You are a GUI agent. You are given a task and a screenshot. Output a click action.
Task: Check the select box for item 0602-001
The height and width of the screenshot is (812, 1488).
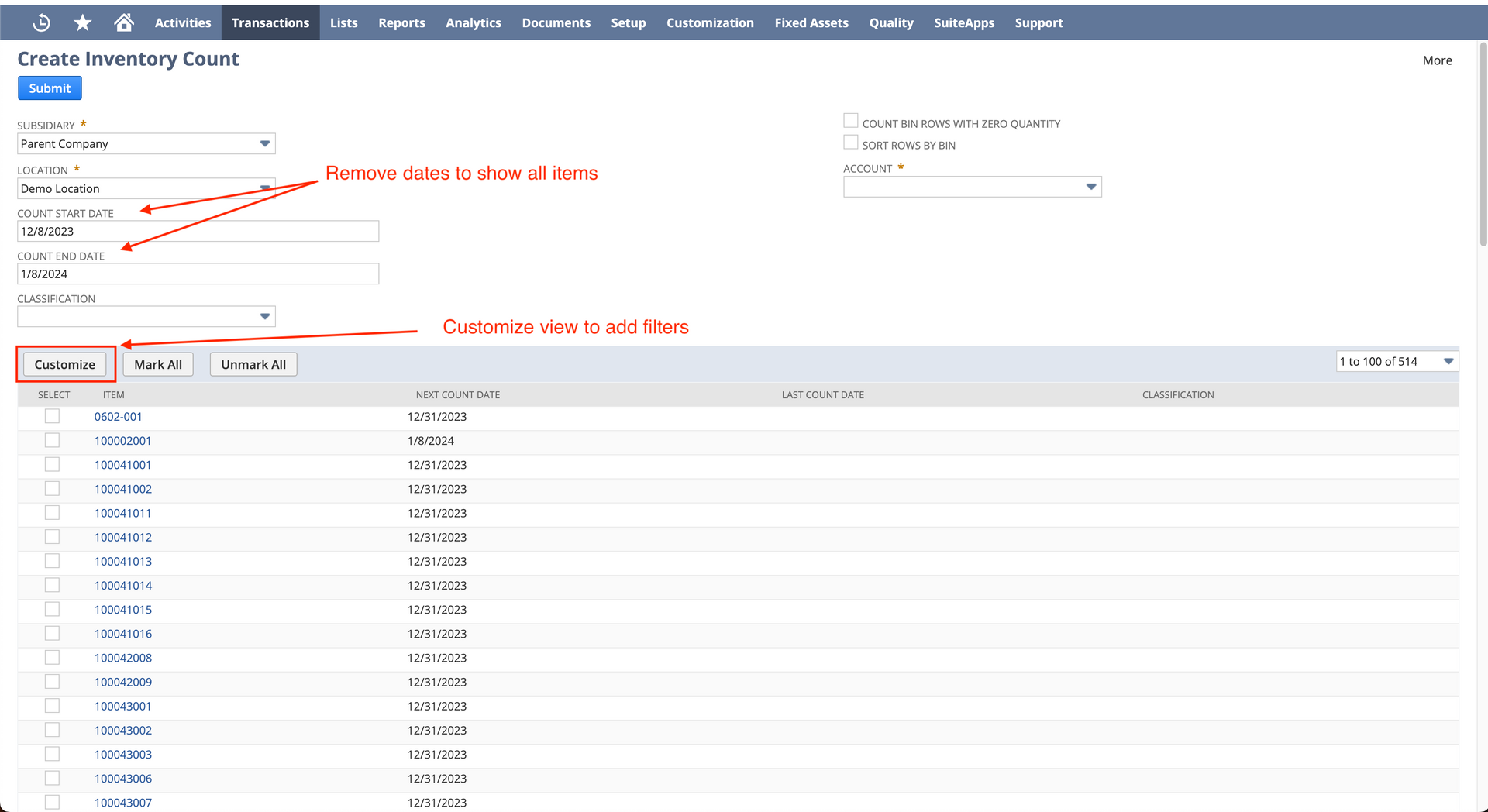(52, 415)
